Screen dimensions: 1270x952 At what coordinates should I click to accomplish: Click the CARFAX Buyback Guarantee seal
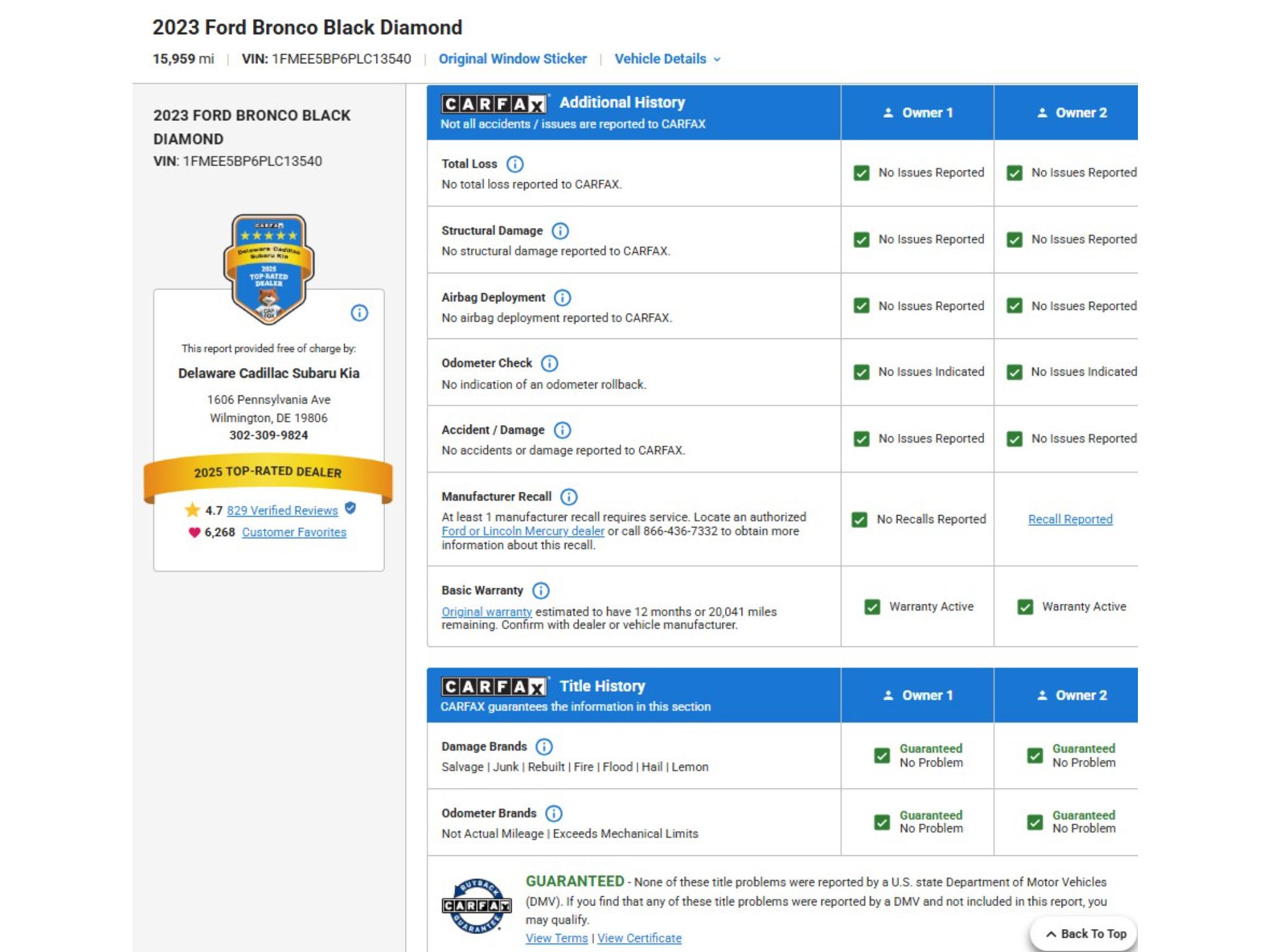click(476, 906)
